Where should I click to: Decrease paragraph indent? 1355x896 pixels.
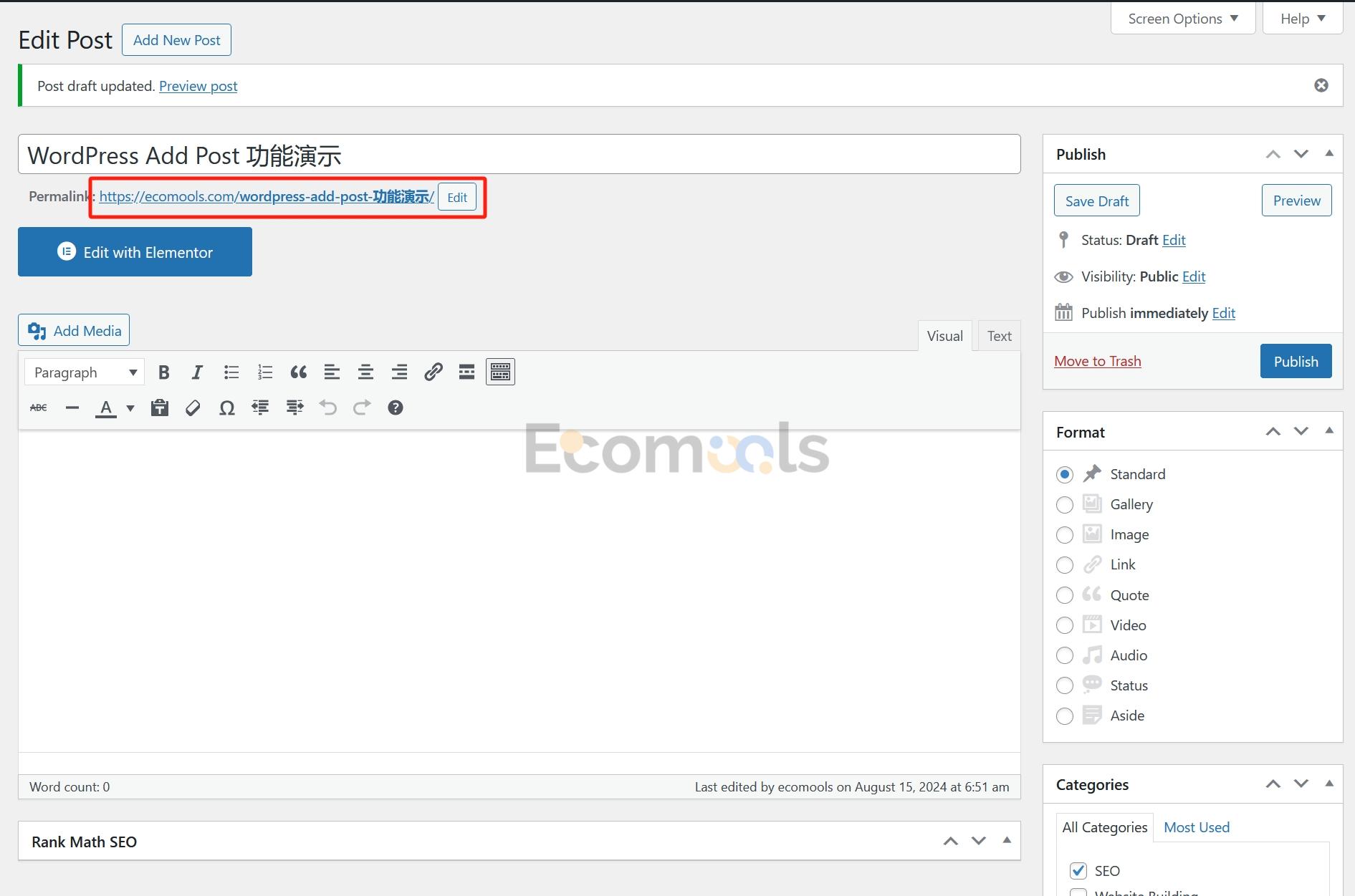(x=260, y=408)
